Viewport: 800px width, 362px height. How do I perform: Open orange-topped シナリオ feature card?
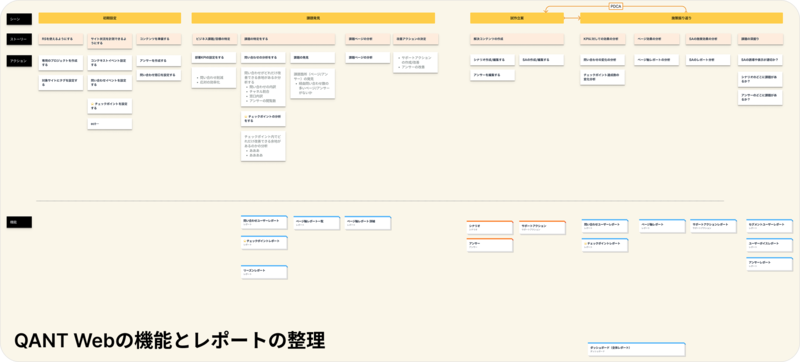point(490,228)
